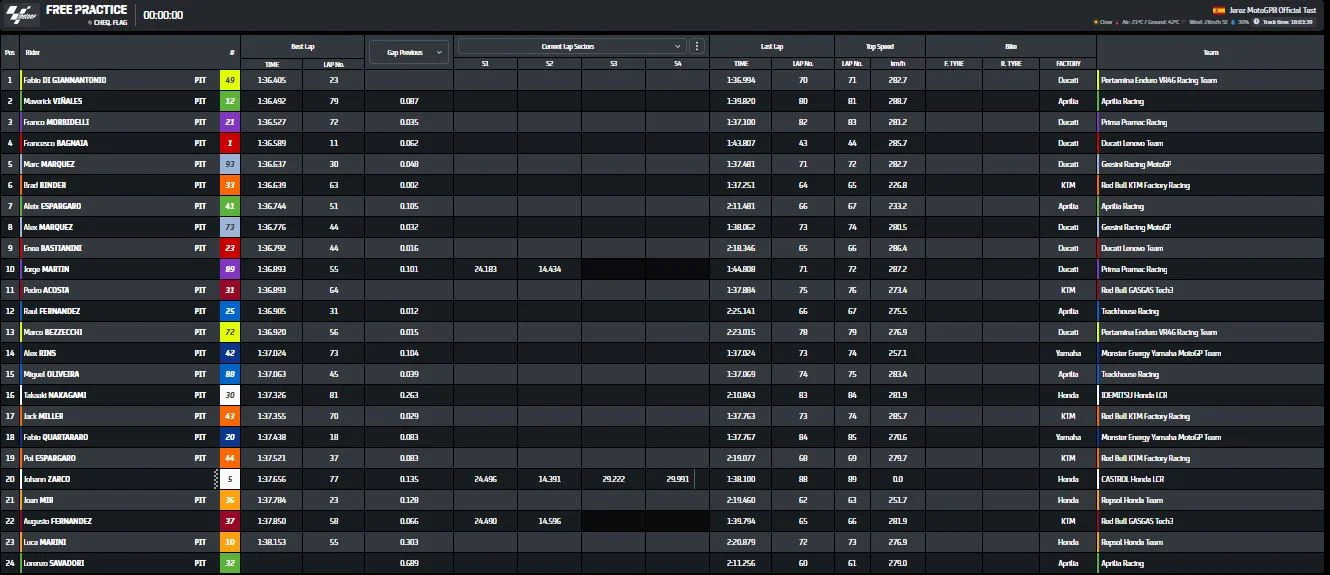The height and width of the screenshot is (575, 1330).
Task: Click the sun icon next to Clear
Action: click(1096, 21)
